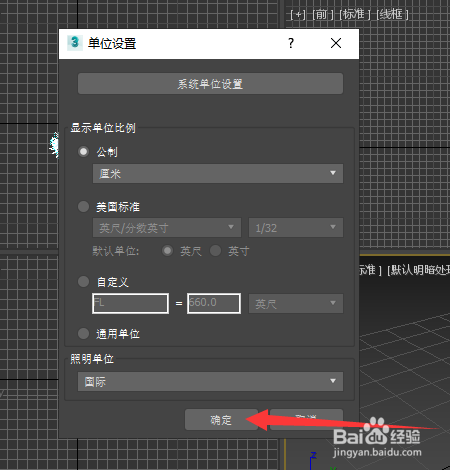The width and height of the screenshot is (450, 470).
Task: Click the 3ds Max icon in the dialog title
Action: (x=75, y=43)
